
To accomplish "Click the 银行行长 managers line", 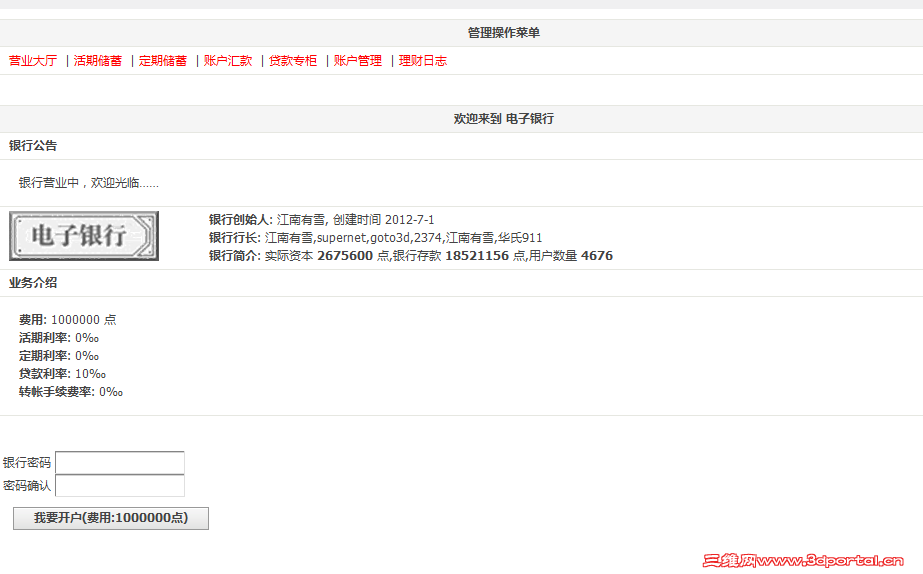I will (376, 238).
